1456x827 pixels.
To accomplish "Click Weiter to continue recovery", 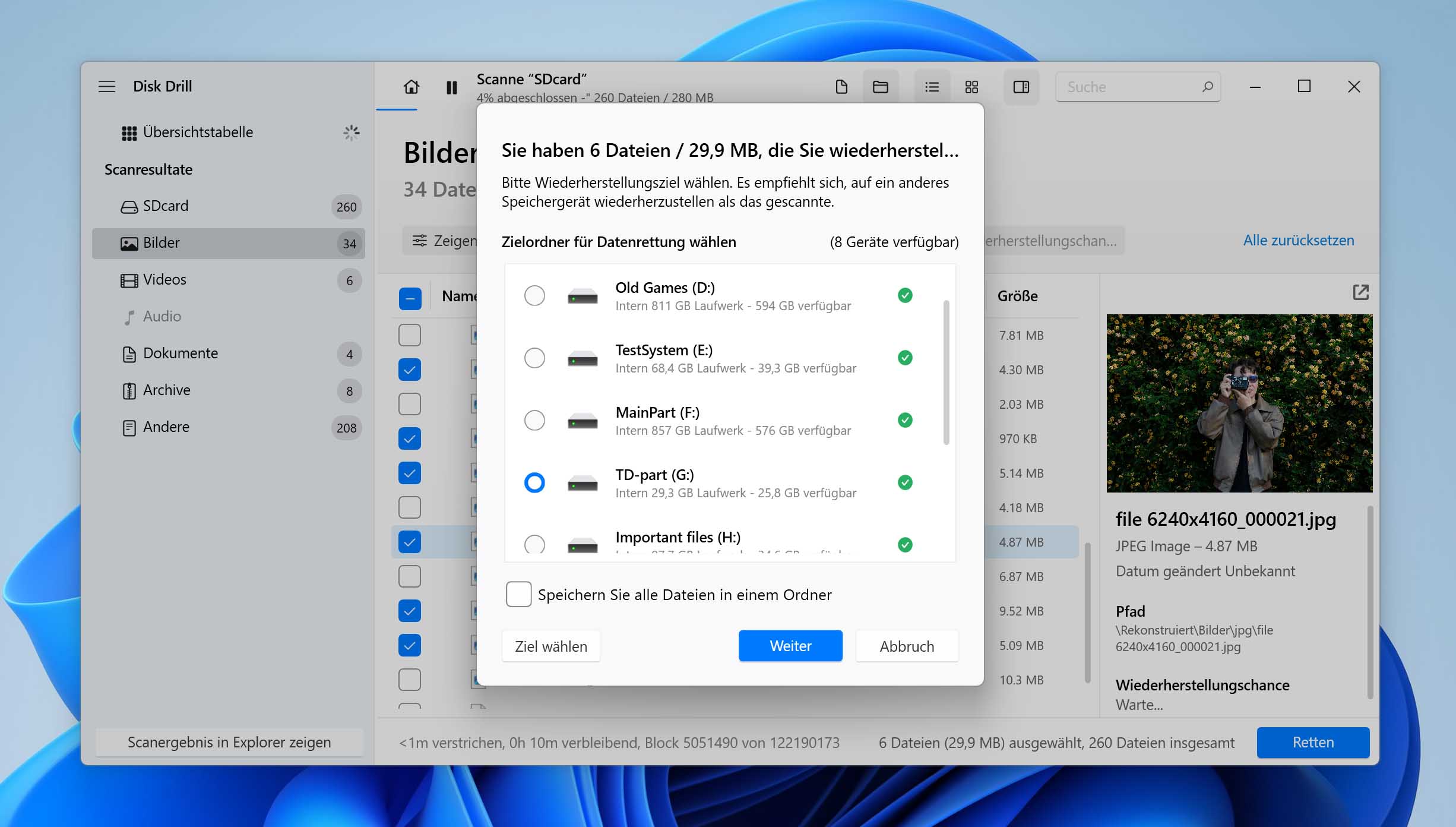I will 790,646.
